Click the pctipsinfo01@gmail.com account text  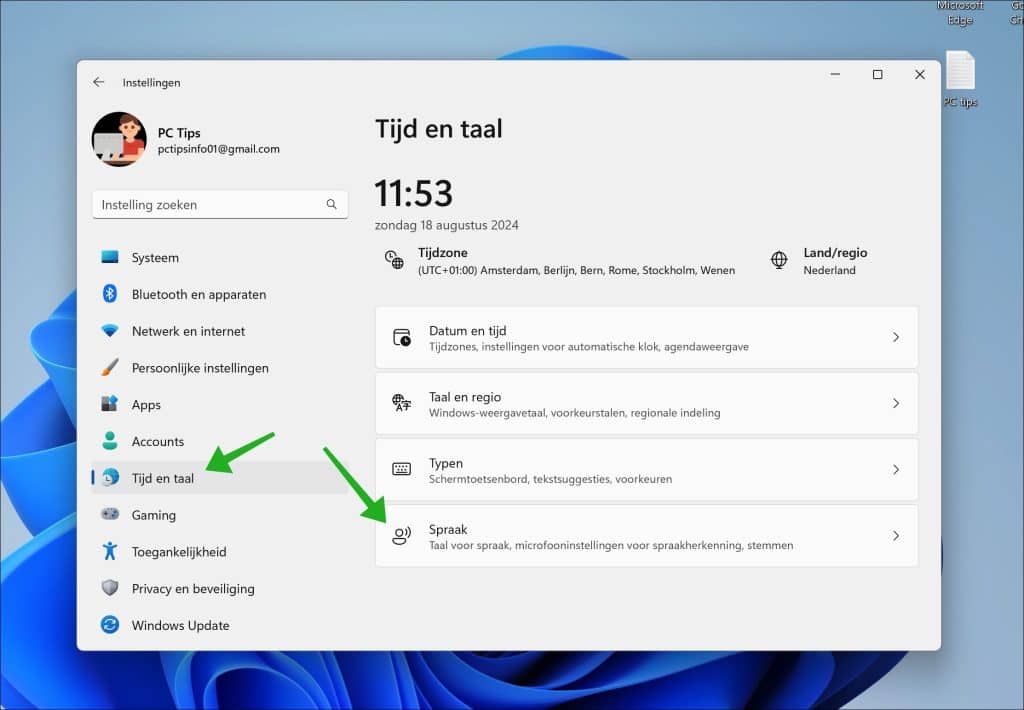pyautogui.click(x=219, y=149)
